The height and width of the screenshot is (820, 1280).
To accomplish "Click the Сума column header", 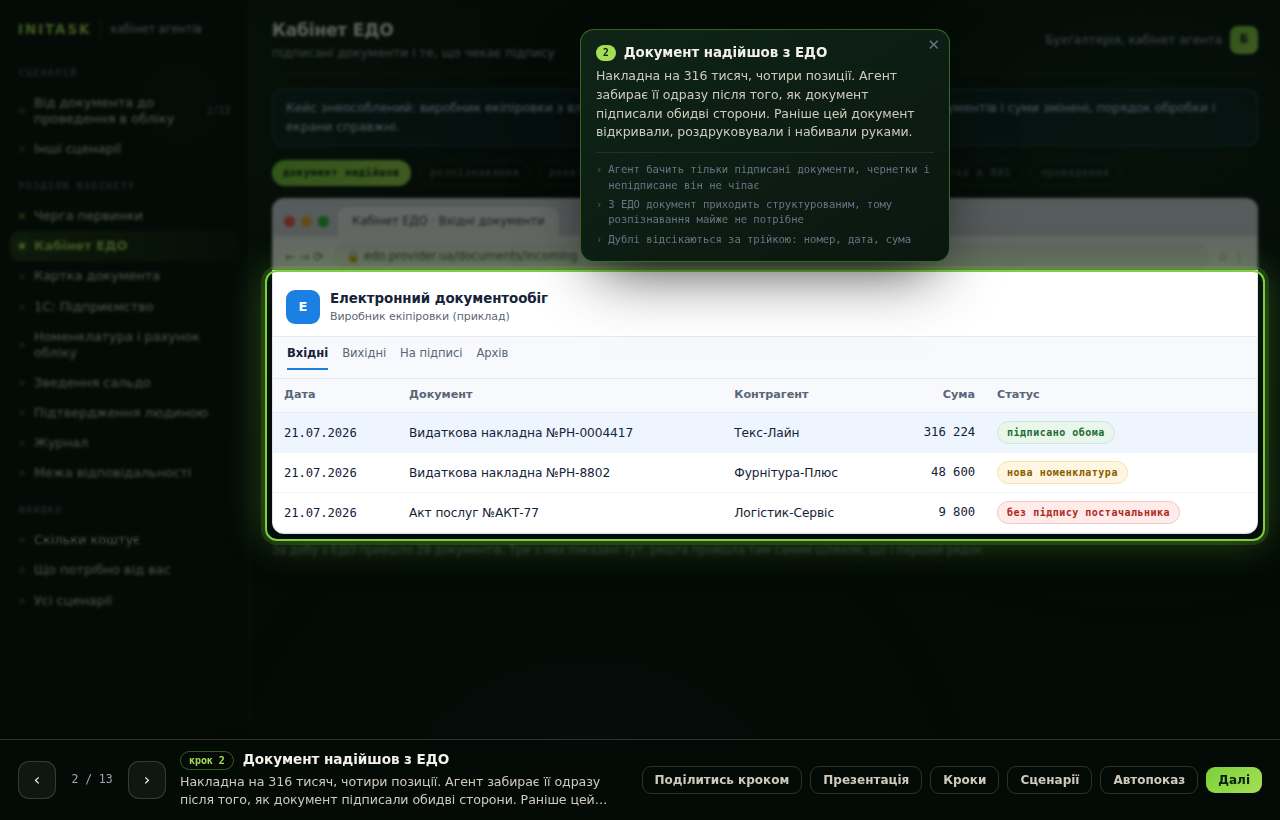I will (958, 395).
